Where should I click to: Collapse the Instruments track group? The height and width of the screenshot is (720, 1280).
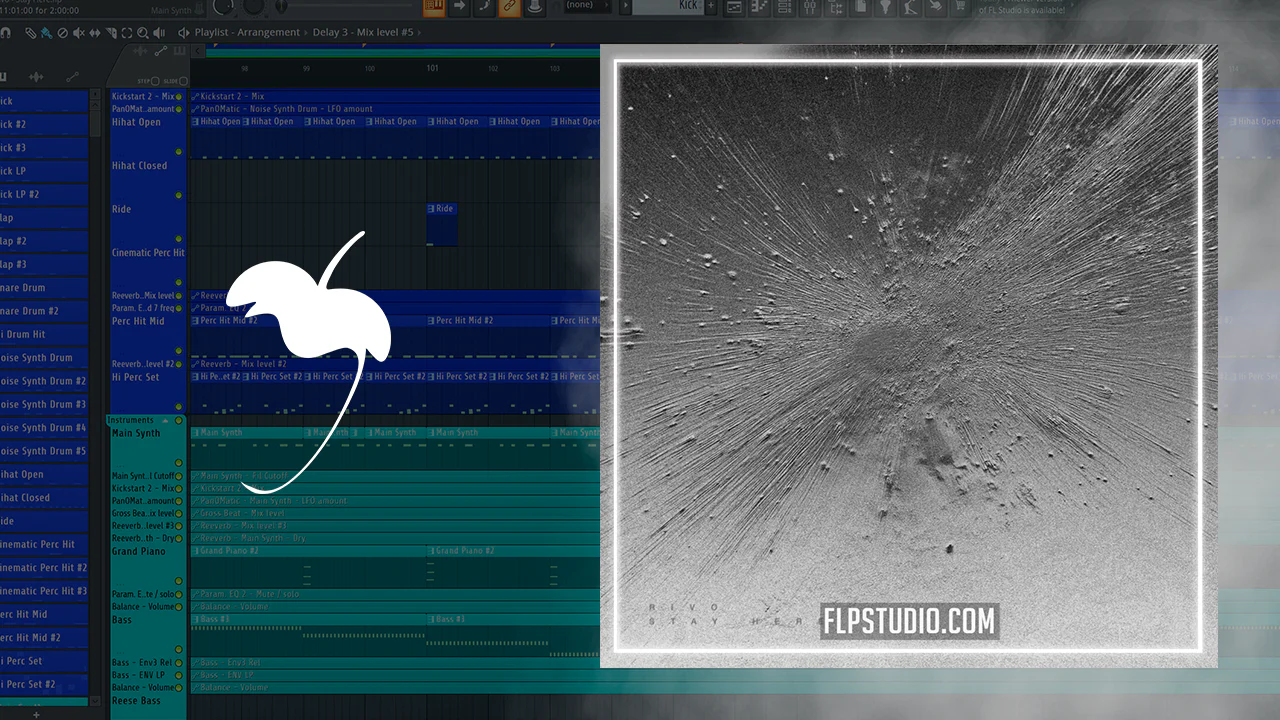tap(165, 421)
